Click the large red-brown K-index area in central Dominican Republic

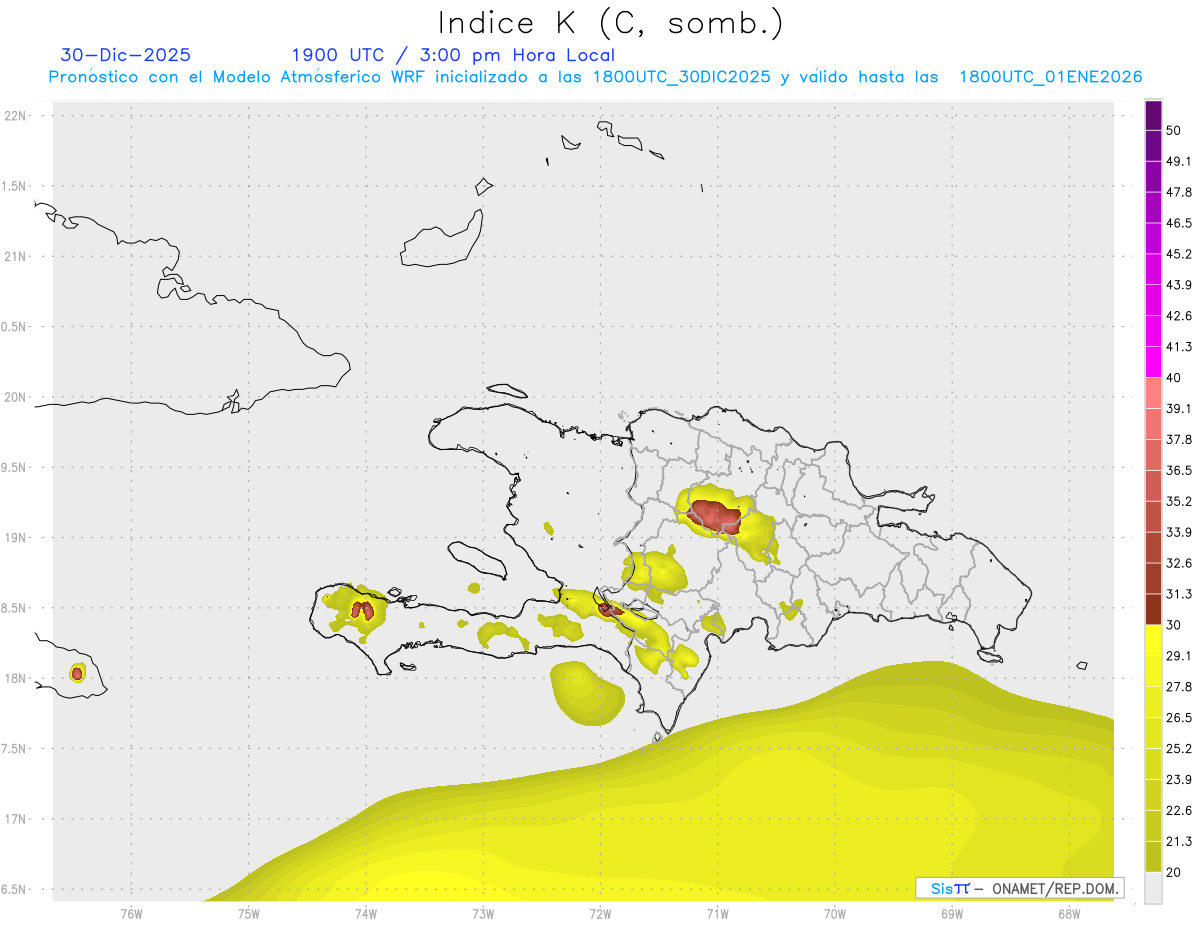click(x=716, y=516)
